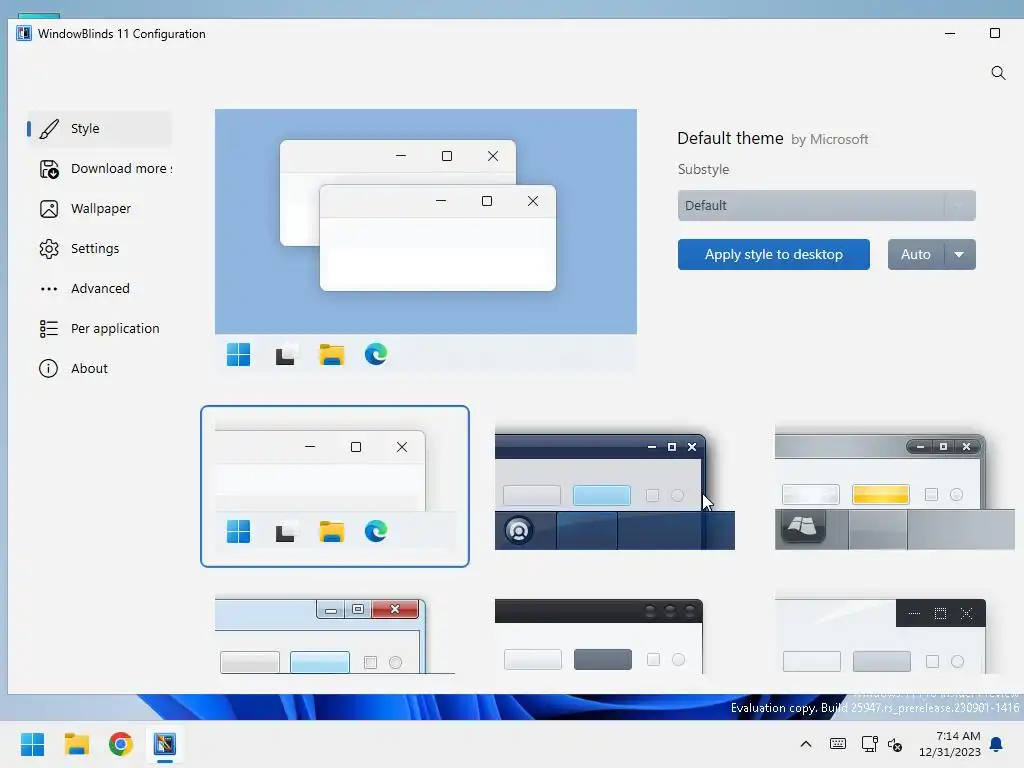
Task: Click the Download more styles icon
Action: (49, 169)
